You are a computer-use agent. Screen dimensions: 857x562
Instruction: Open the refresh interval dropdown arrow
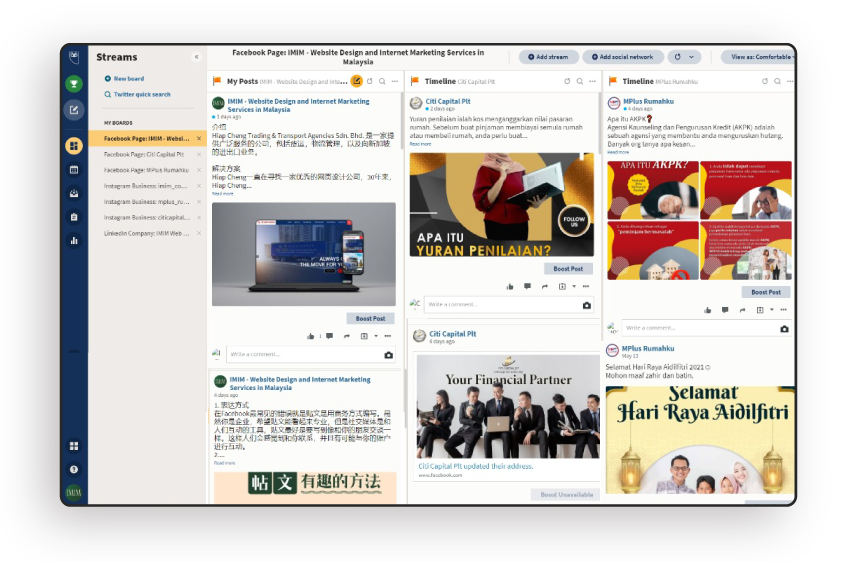[691, 57]
